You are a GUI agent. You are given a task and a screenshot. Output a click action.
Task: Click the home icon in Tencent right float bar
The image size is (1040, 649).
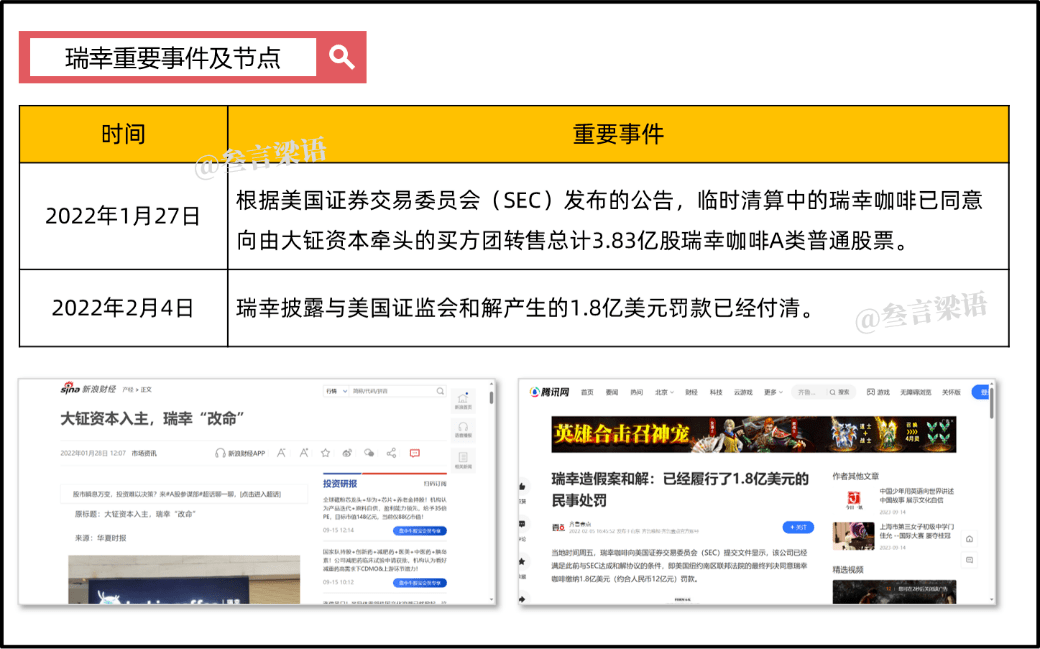(969, 540)
